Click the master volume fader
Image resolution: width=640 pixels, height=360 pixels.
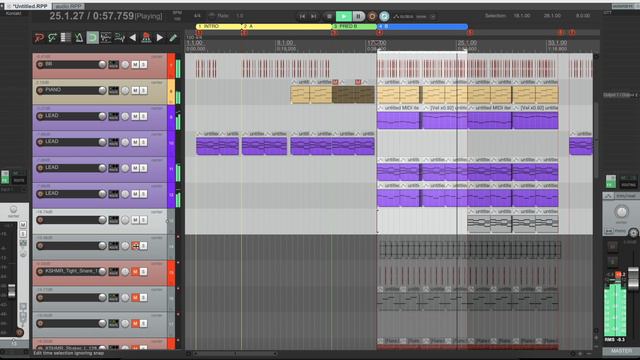(x=633, y=279)
